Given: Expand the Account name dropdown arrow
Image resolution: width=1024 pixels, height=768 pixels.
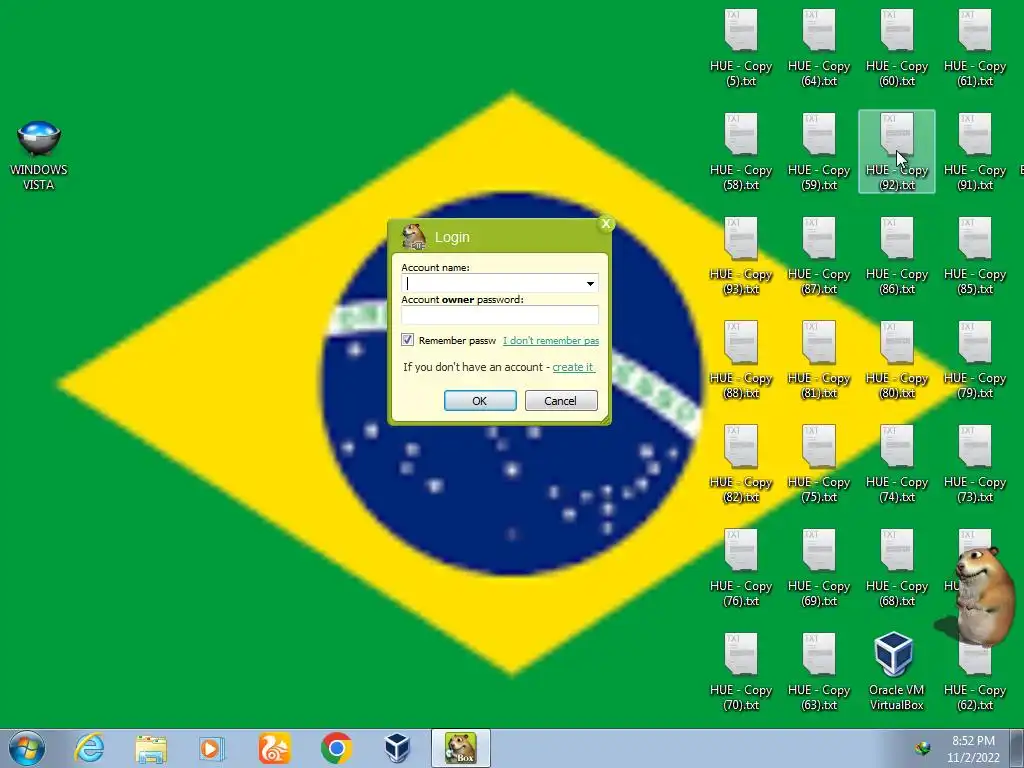Looking at the screenshot, I should 590,283.
